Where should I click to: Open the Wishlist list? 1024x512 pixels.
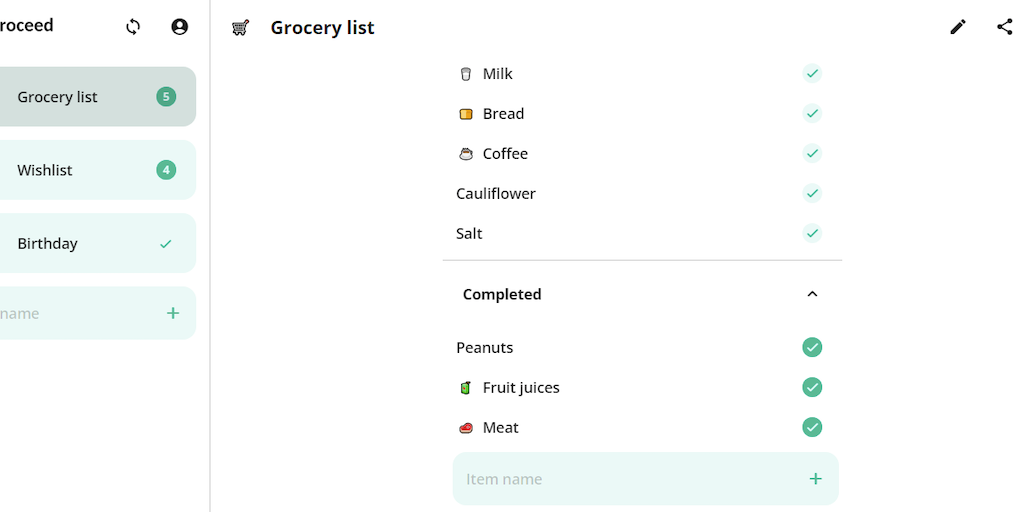point(45,170)
